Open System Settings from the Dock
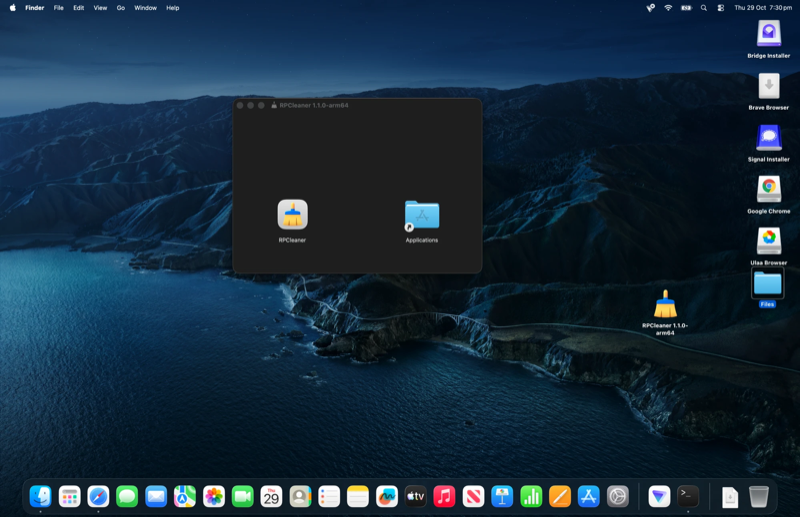The image size is (800, 517). pyautogui.click(x=618, y=496)
